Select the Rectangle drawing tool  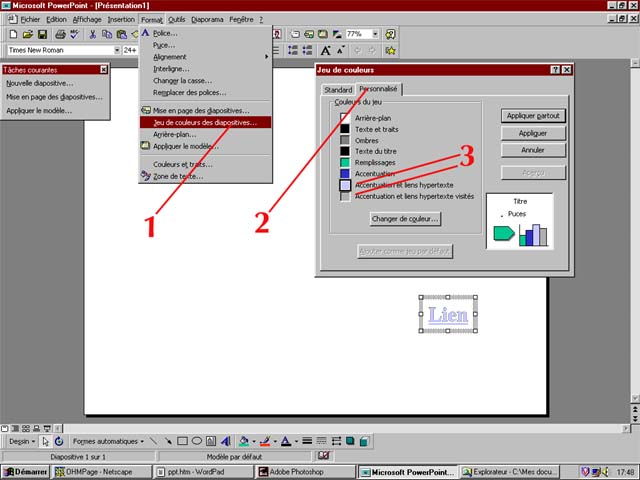(183, 441)
